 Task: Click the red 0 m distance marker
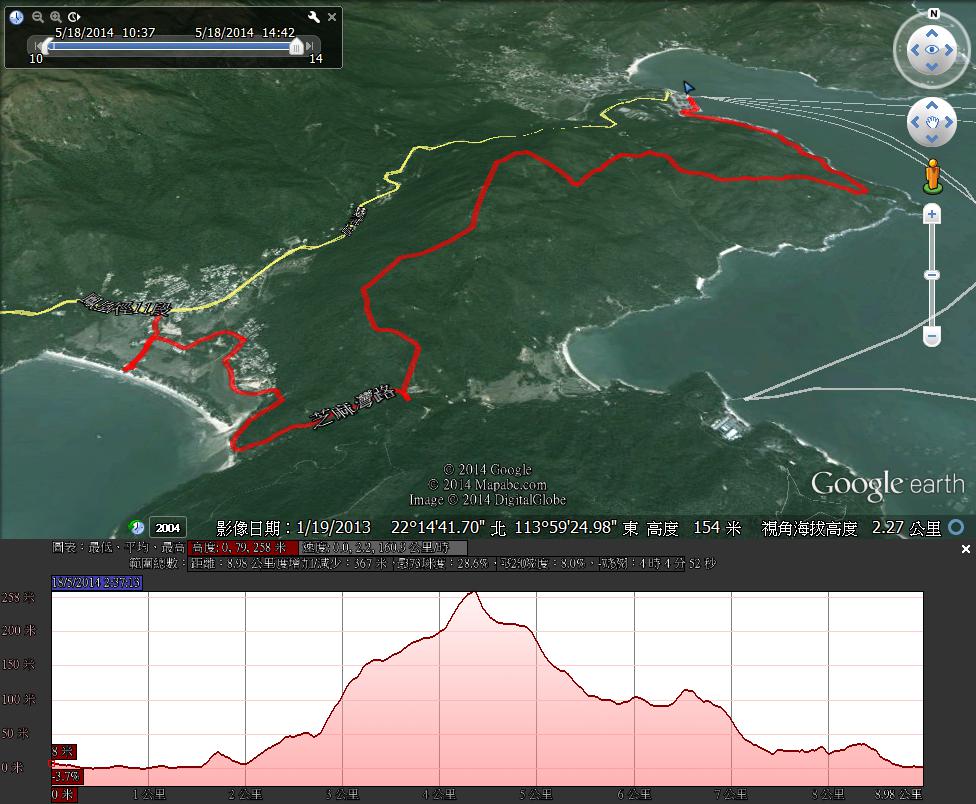coord(64,795)
